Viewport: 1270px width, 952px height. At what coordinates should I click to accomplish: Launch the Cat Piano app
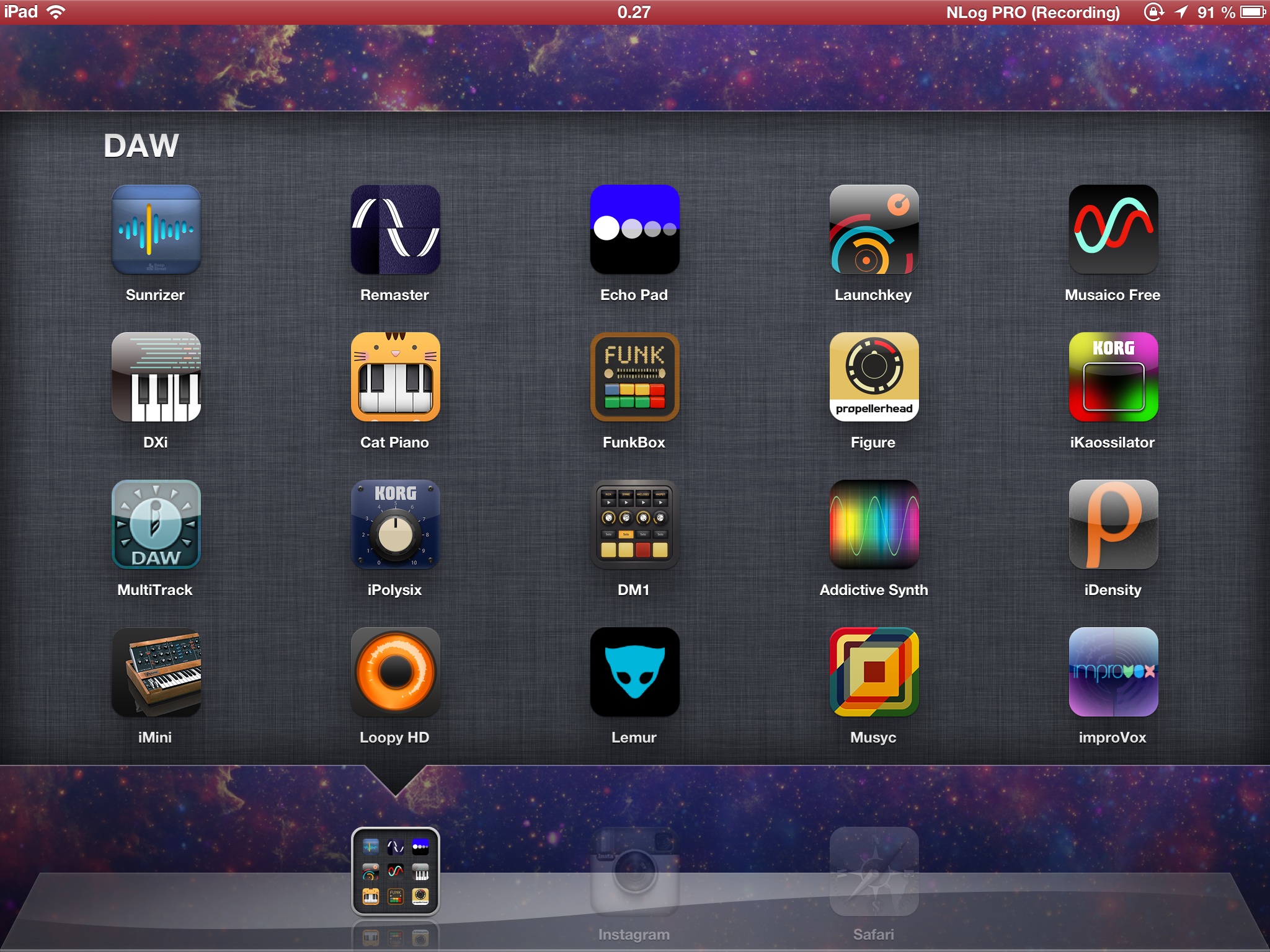(395, 377)
